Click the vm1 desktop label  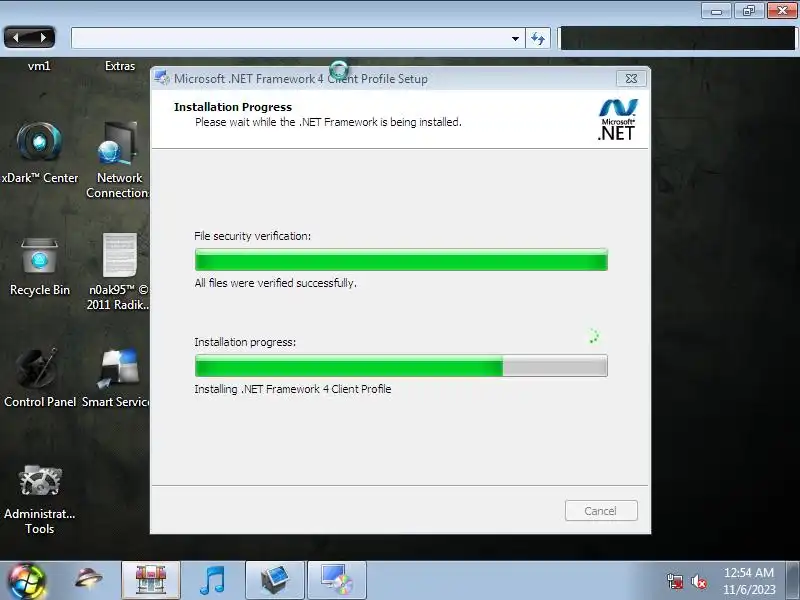coord(39,66)
